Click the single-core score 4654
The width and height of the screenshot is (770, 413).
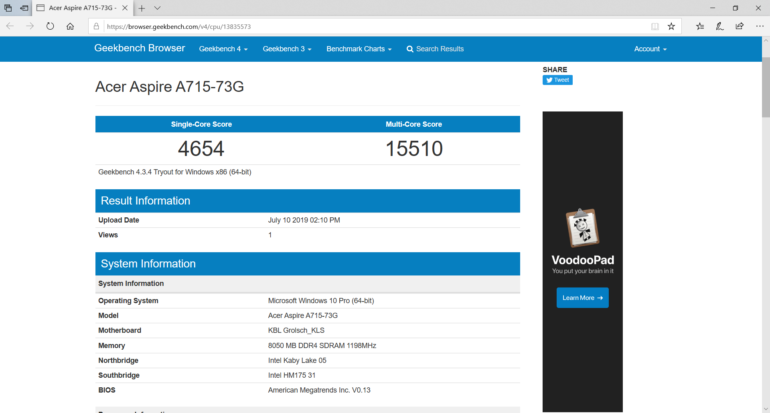(x=201, y=149)
